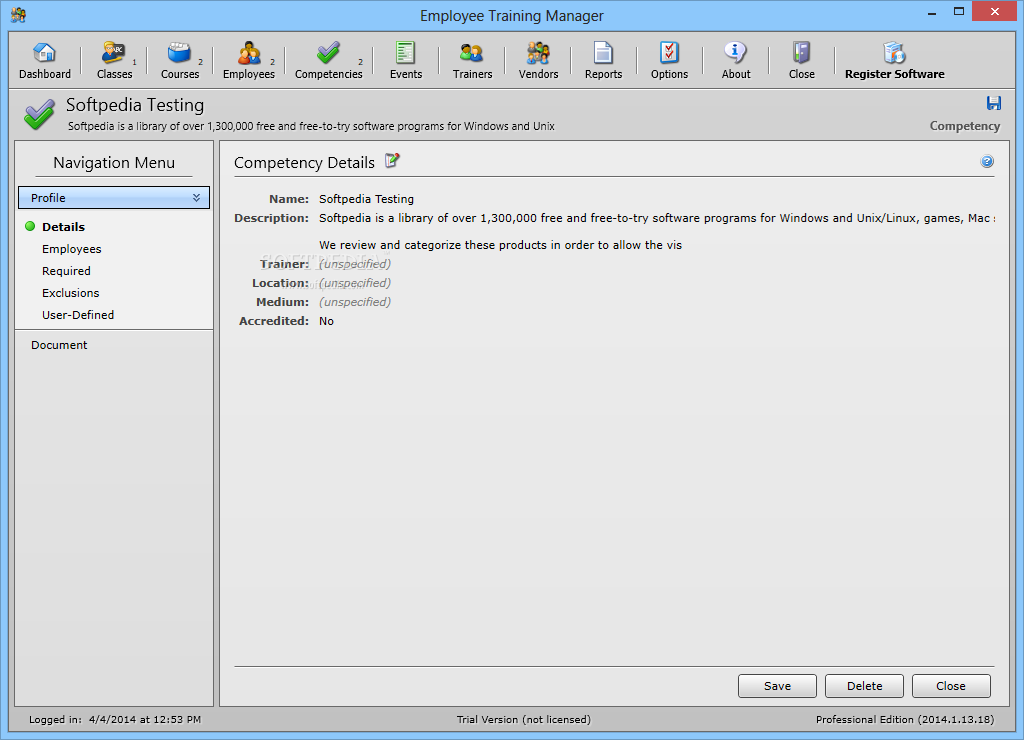Open the Events section
Screen dimensions: 1024x740
click(406, 61)
